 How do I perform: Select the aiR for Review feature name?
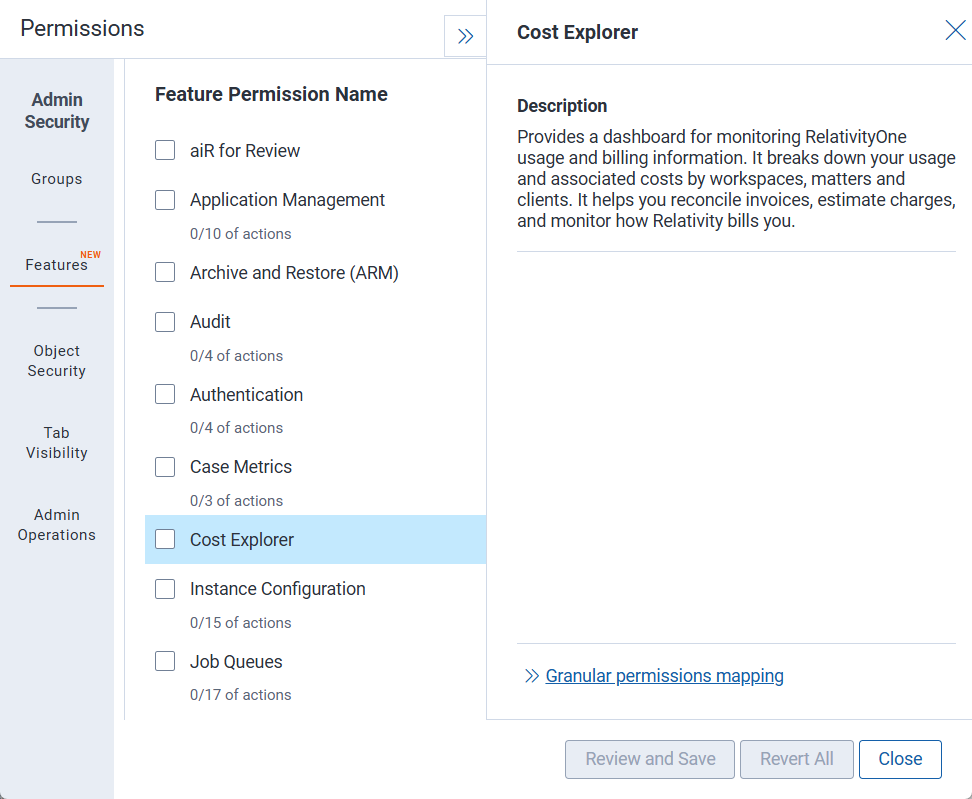tap(245, 151)
